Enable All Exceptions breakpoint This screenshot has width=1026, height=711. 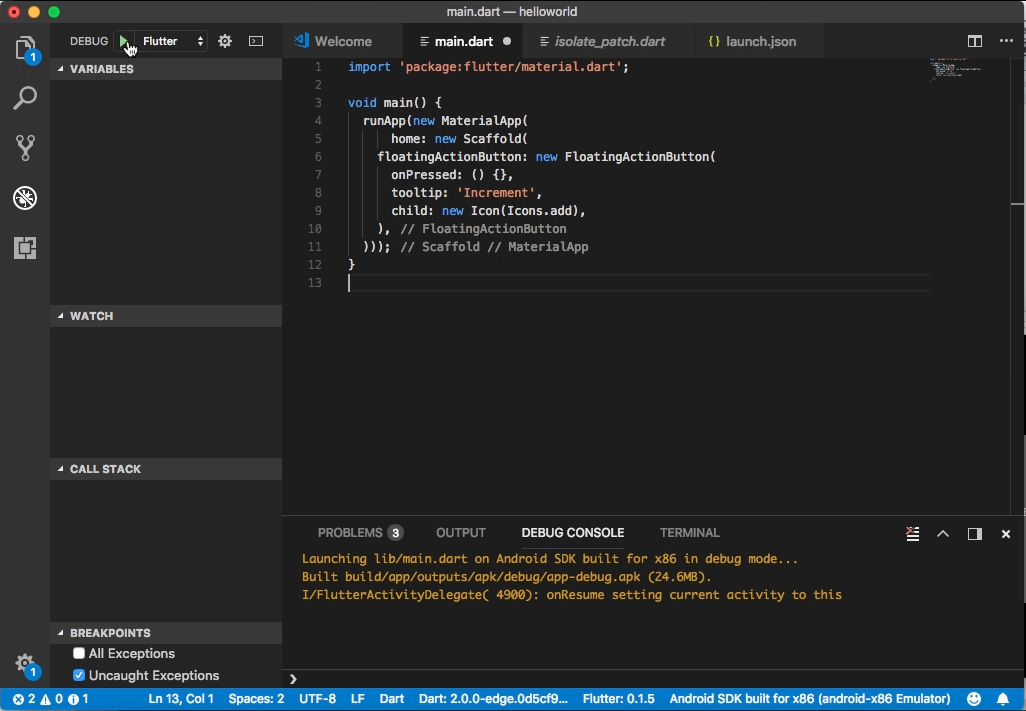(79, 653)
